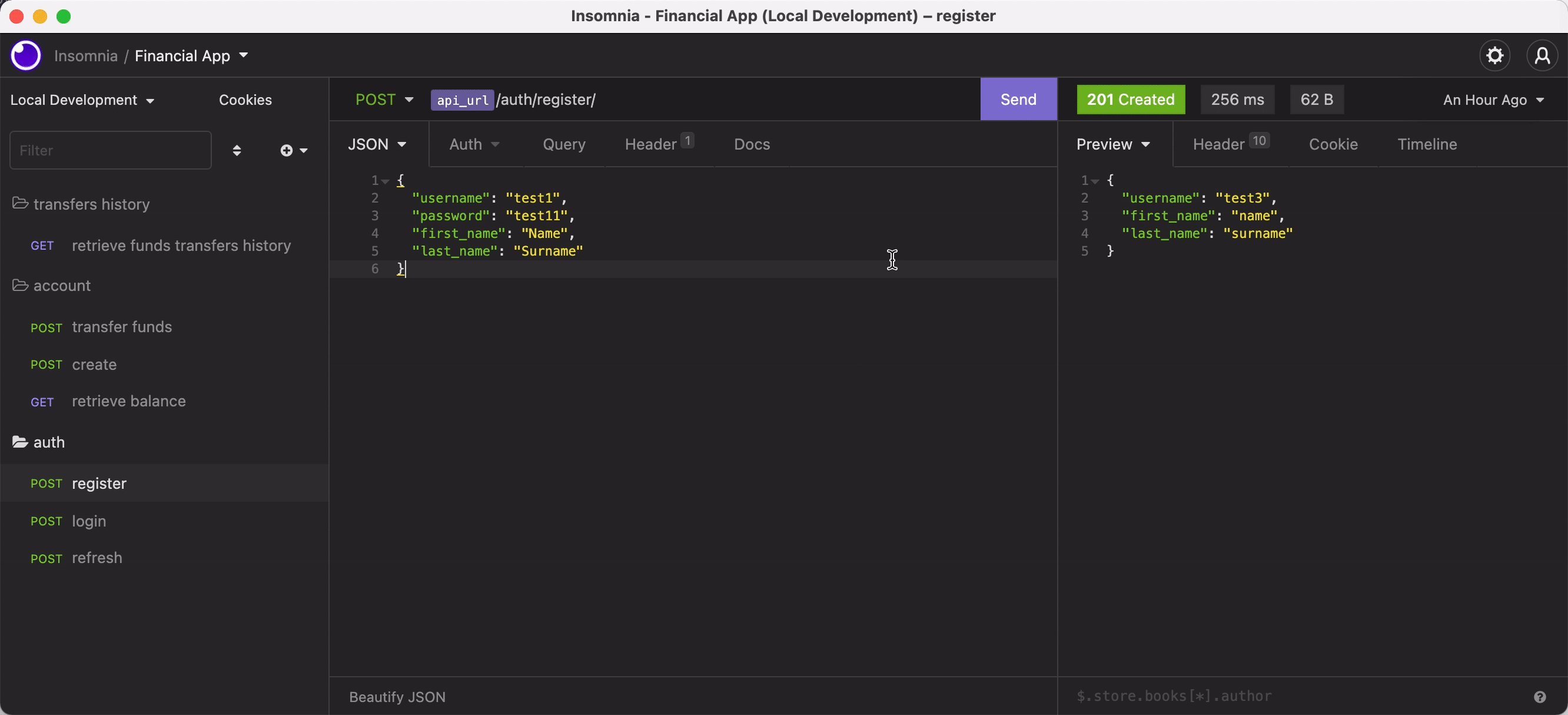
Task: Select the login POST request
Action: point(89,521)
